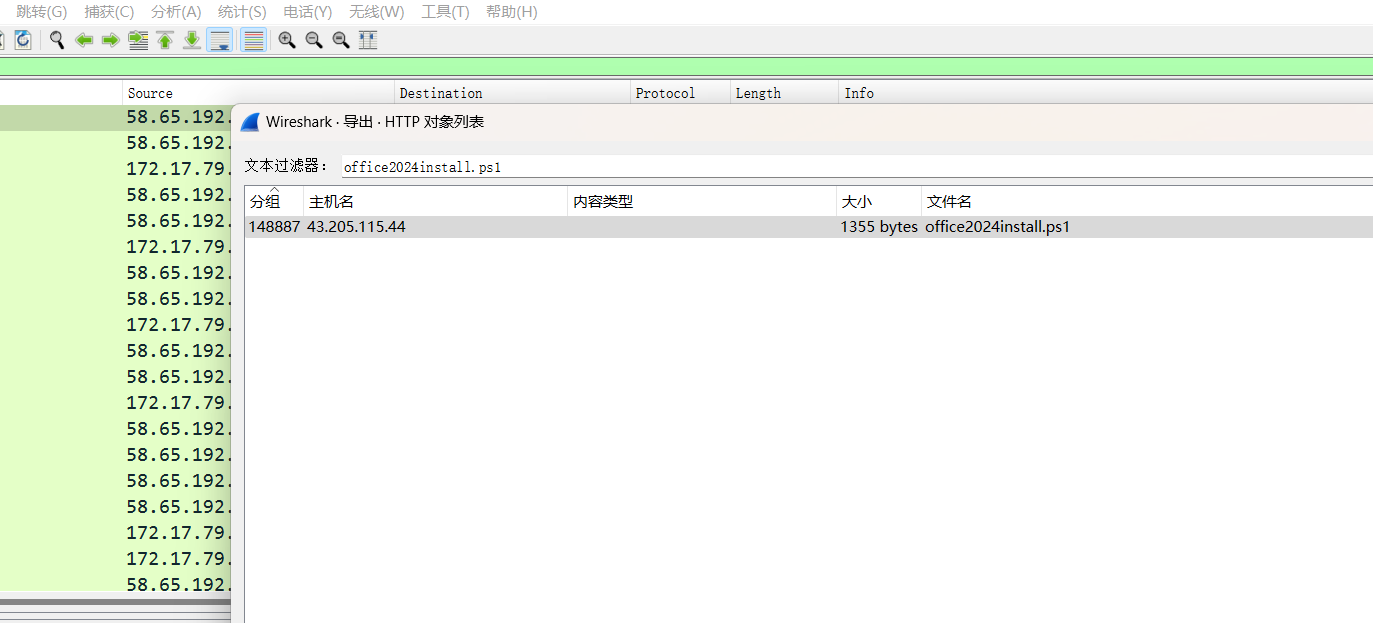The height and width of the screenshot is (623, 1373).
Task: Zoom in main window text
Action: [287, 40]
